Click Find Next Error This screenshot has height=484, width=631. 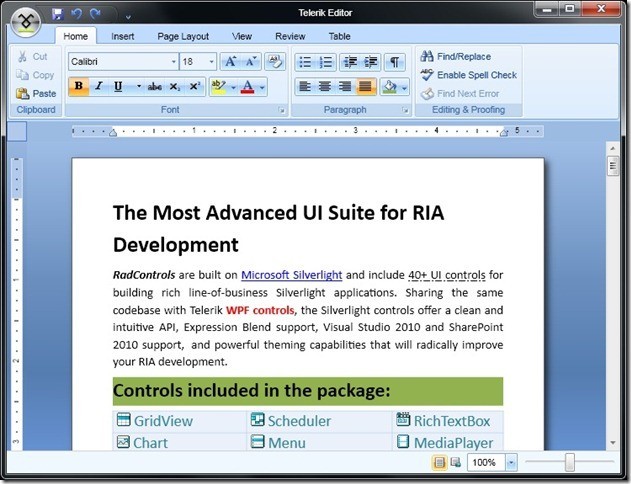tap(460, 93)
